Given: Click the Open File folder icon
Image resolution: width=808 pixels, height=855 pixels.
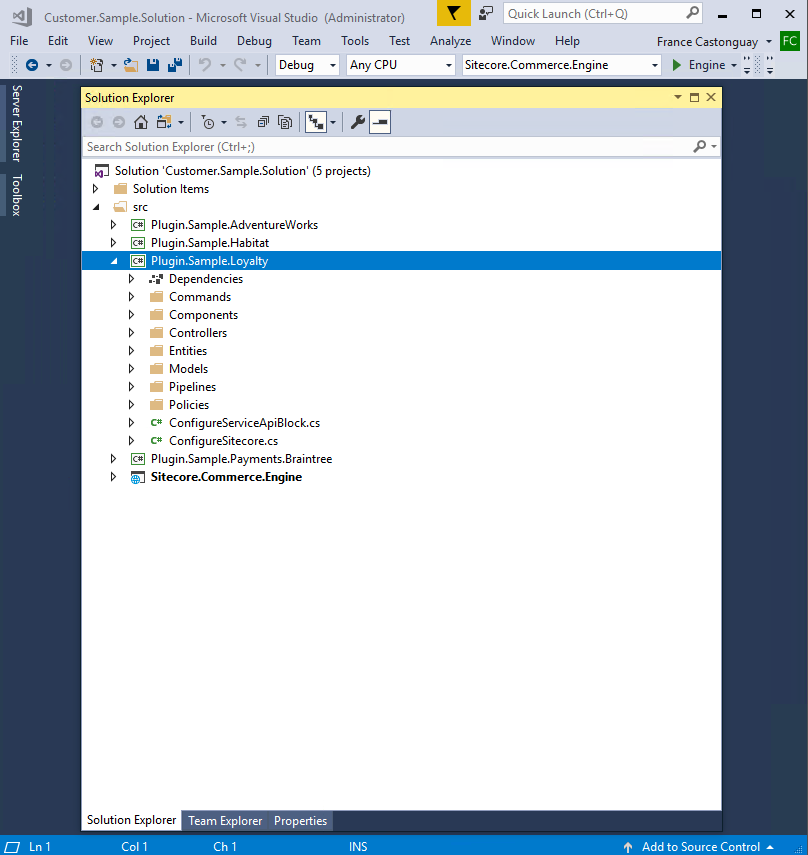Looking at the screenshot, I should tap(131, 65).
